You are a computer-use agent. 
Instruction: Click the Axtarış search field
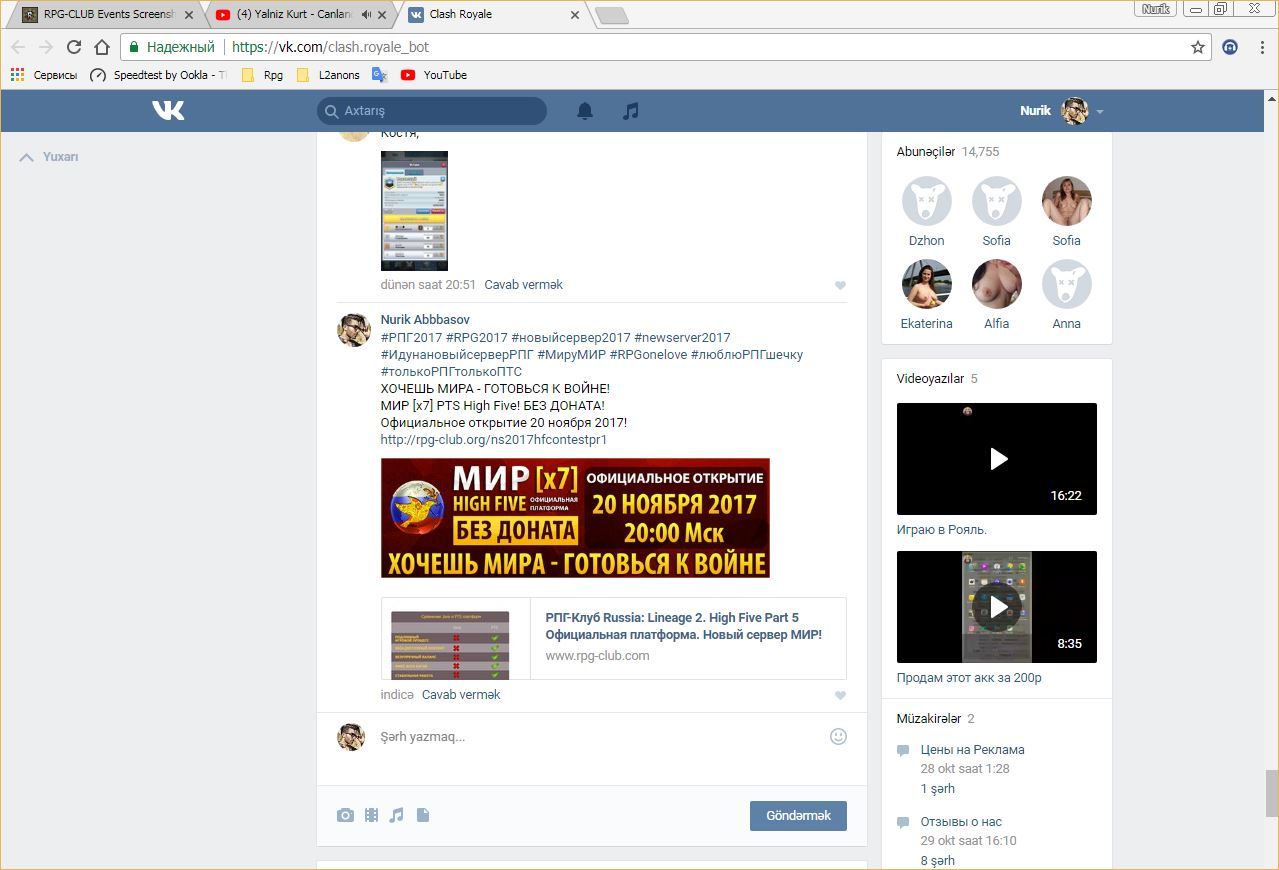tap(432, 111)
